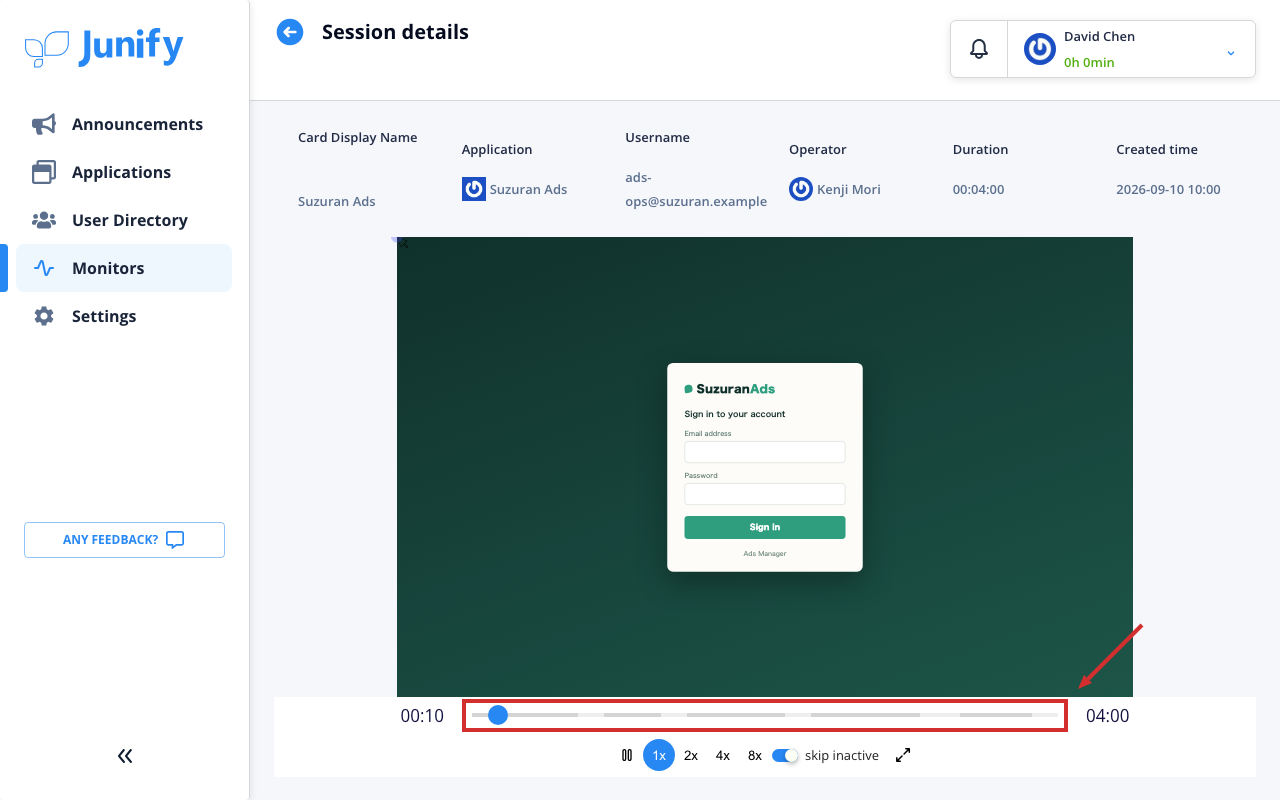Screen dimensions: 1280x800
Task: Expand the David Chen account dropdown
Action: tap(1231, 52)
